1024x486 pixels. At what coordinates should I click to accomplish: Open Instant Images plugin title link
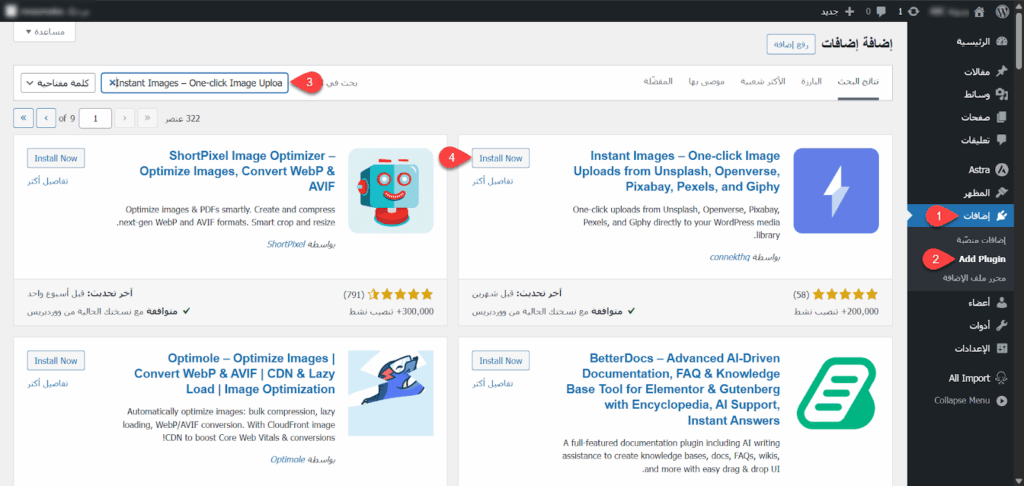point(677,172)
